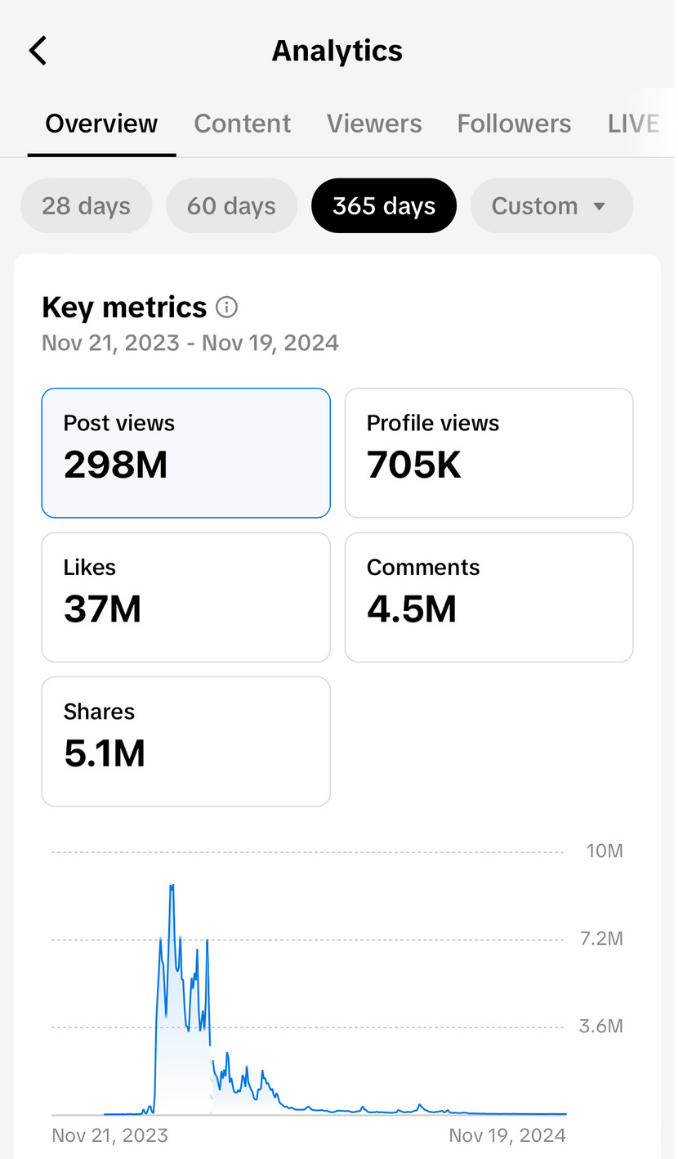Switch to the Overview tab

click(101, 124)
